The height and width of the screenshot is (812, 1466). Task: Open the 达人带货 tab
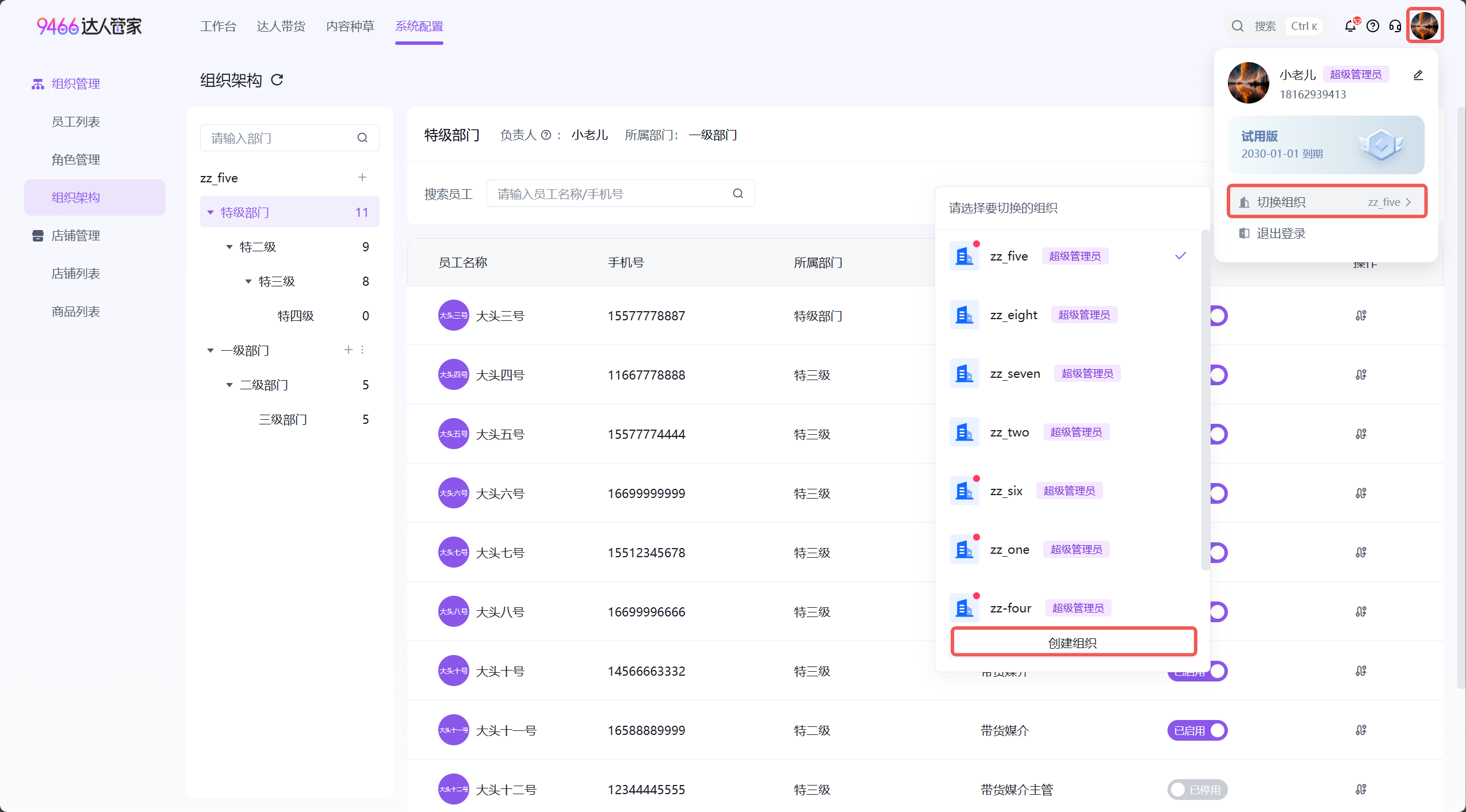pos(281,26)
